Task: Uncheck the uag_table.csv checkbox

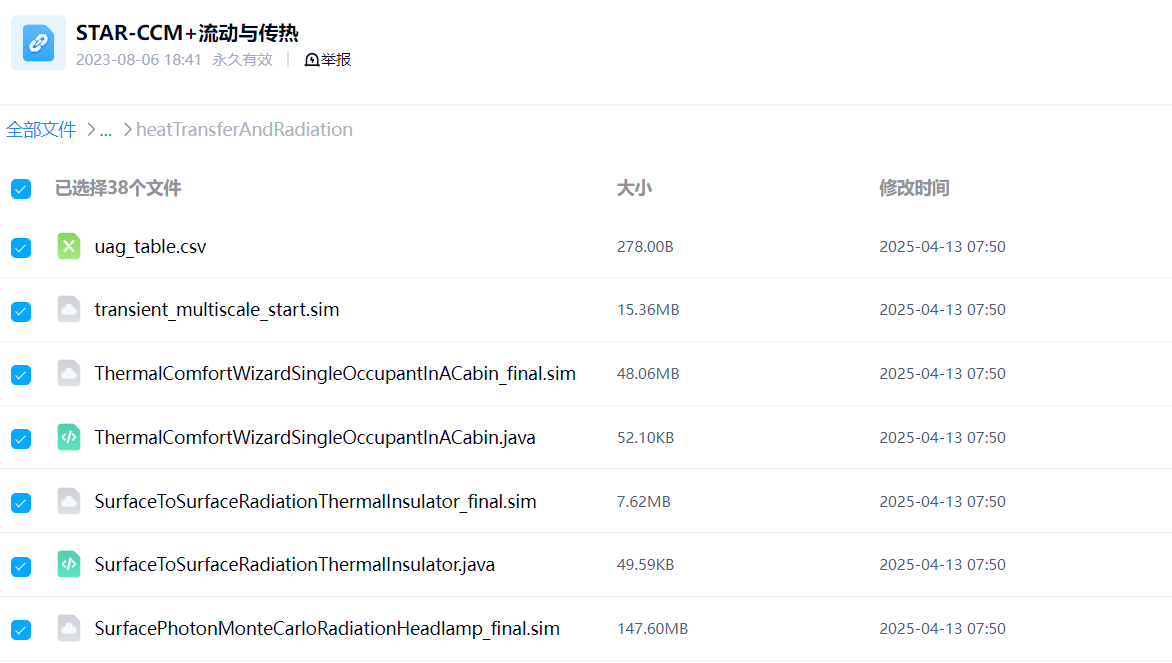Action: coord(21,247)
